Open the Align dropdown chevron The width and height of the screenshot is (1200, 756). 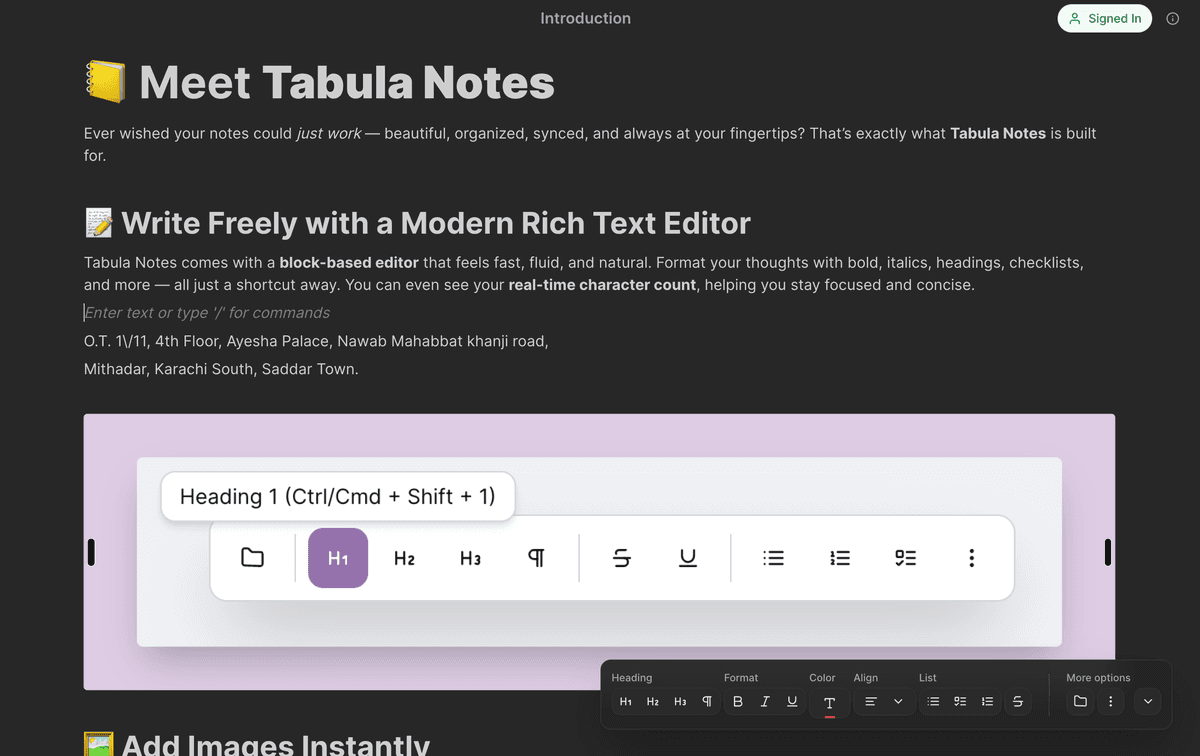(897, 701)
